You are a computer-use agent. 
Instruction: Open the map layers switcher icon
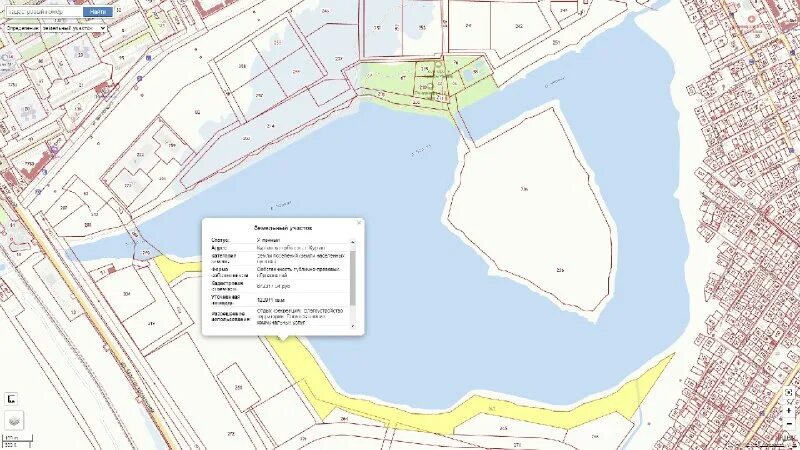(x=14, y=421)
